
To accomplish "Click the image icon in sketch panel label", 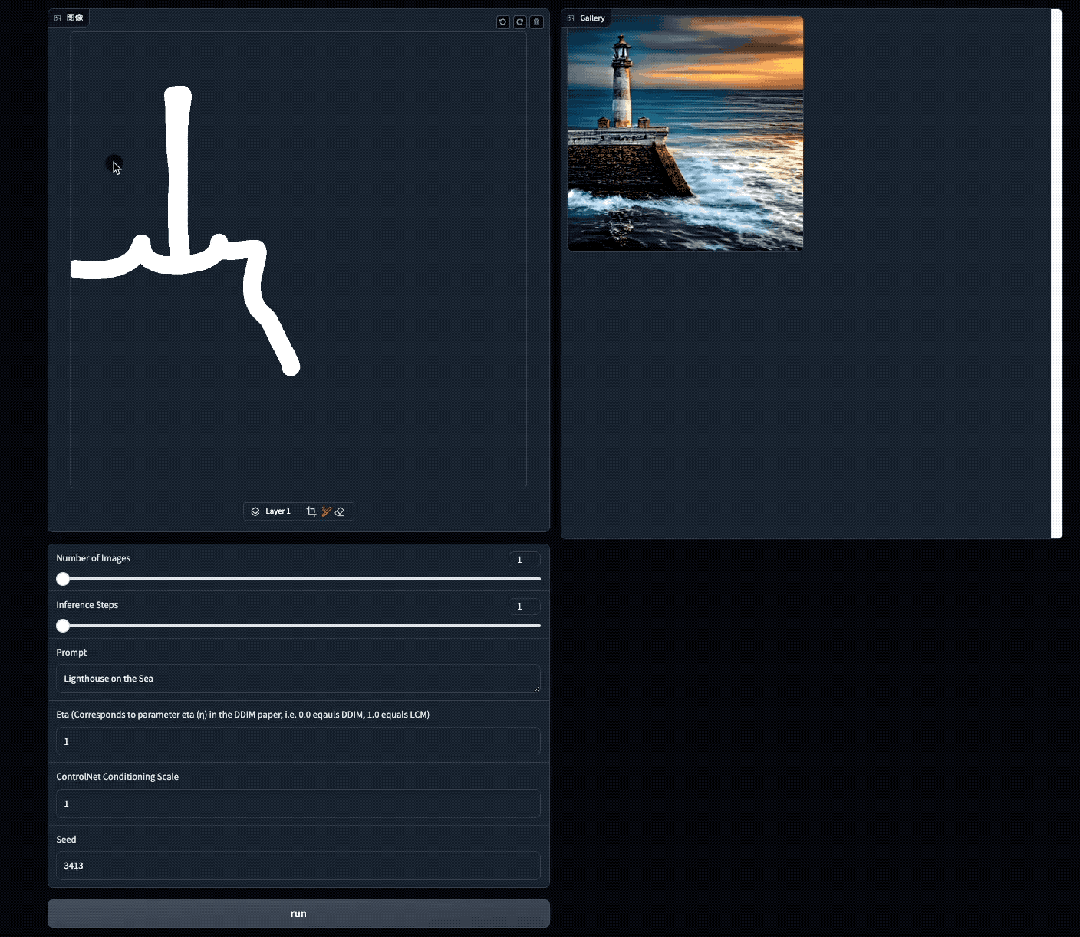I will click(58, 18).
